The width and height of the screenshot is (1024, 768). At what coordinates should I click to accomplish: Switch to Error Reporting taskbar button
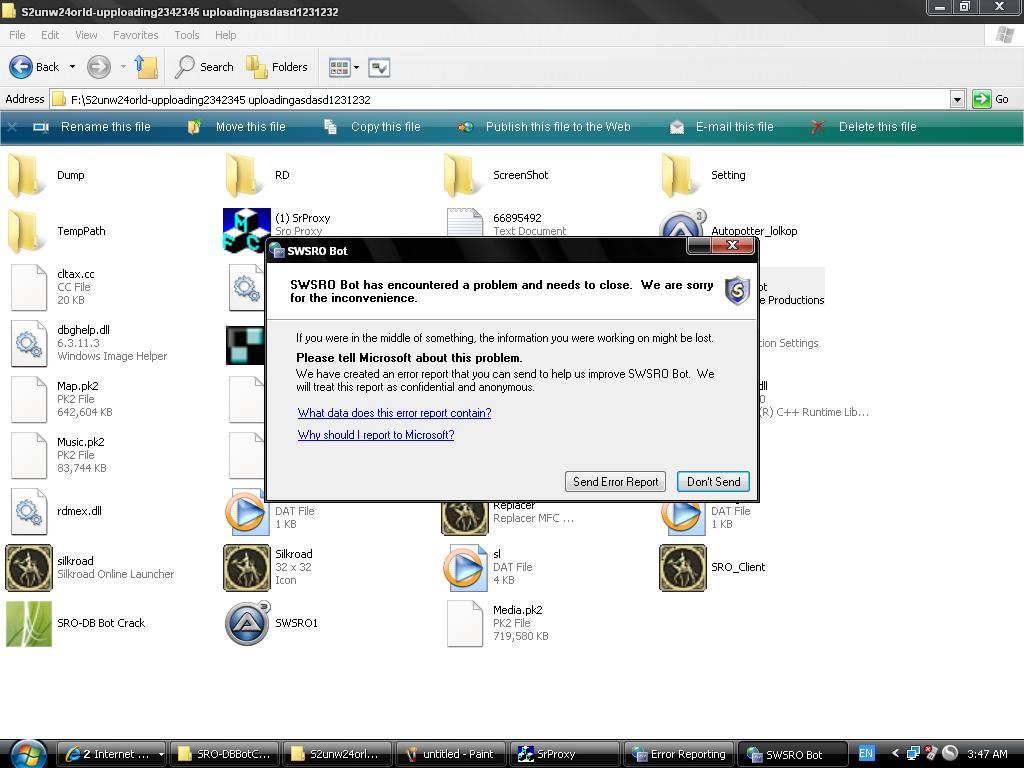tap(678, 754)
